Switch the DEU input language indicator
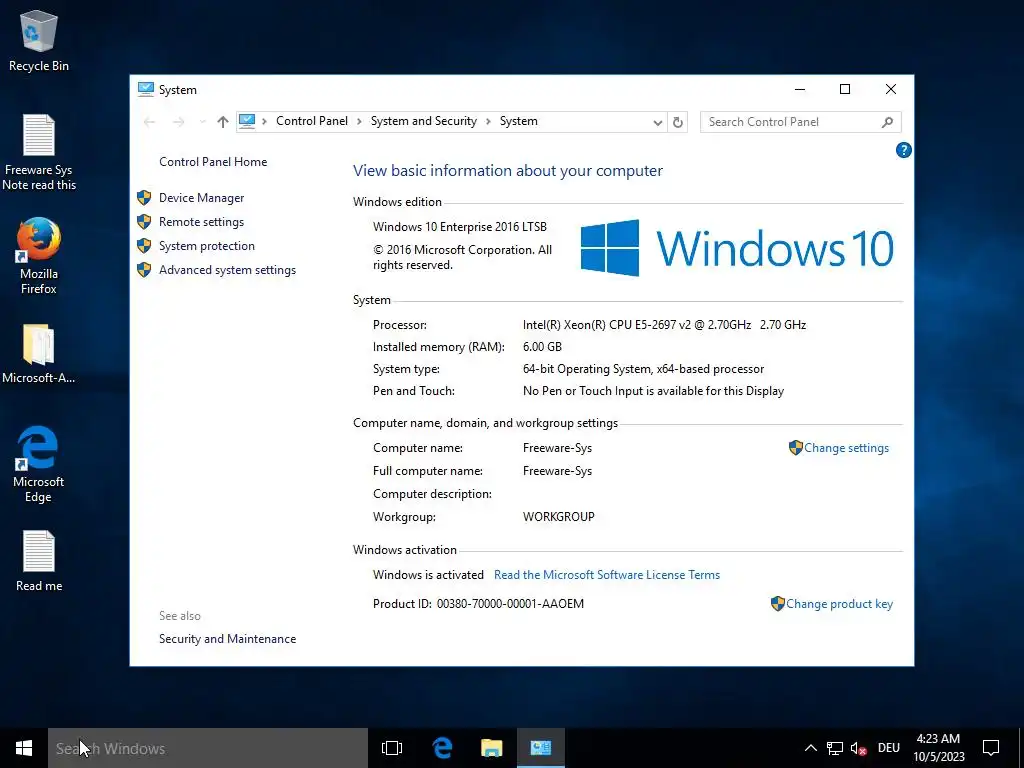Image resolution: width=1024 pixels, height=768 pixels. point(889,748)
